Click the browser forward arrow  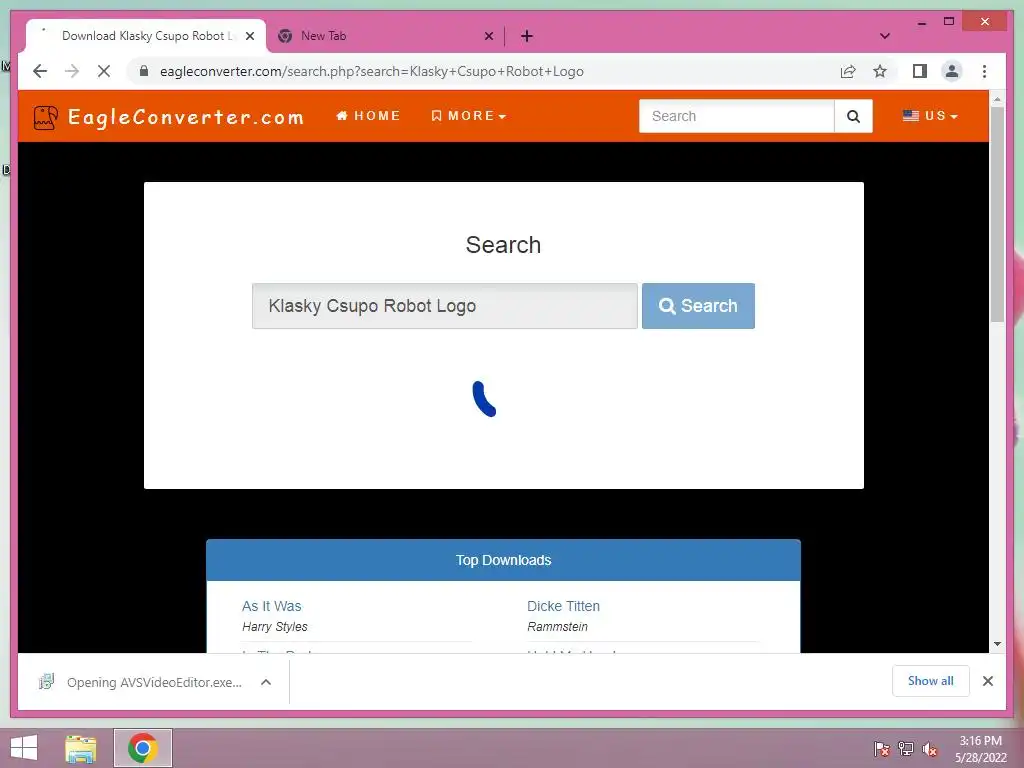pos(72,71)
